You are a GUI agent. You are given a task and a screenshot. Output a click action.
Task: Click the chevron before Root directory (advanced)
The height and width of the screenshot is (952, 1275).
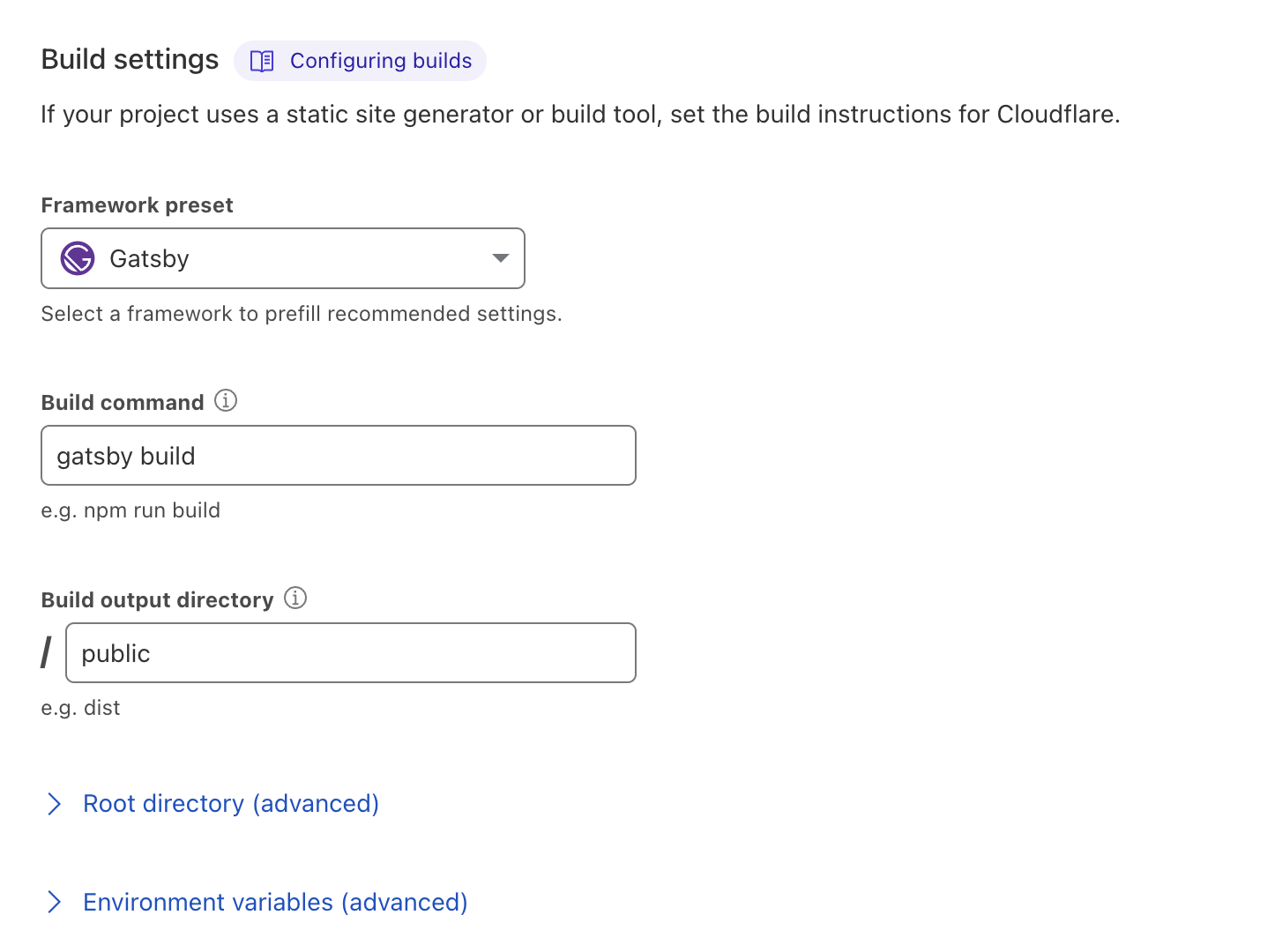pos(55,803)
